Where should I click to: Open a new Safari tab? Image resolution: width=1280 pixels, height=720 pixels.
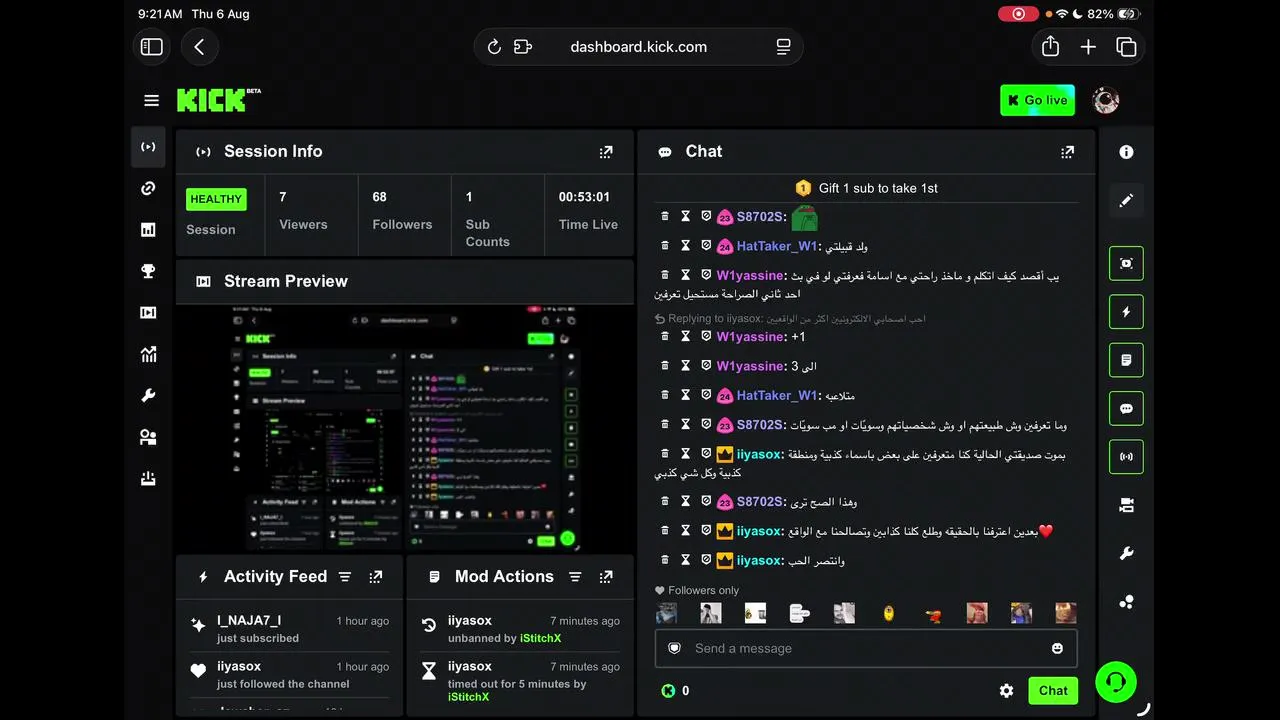pos(1088,47)
